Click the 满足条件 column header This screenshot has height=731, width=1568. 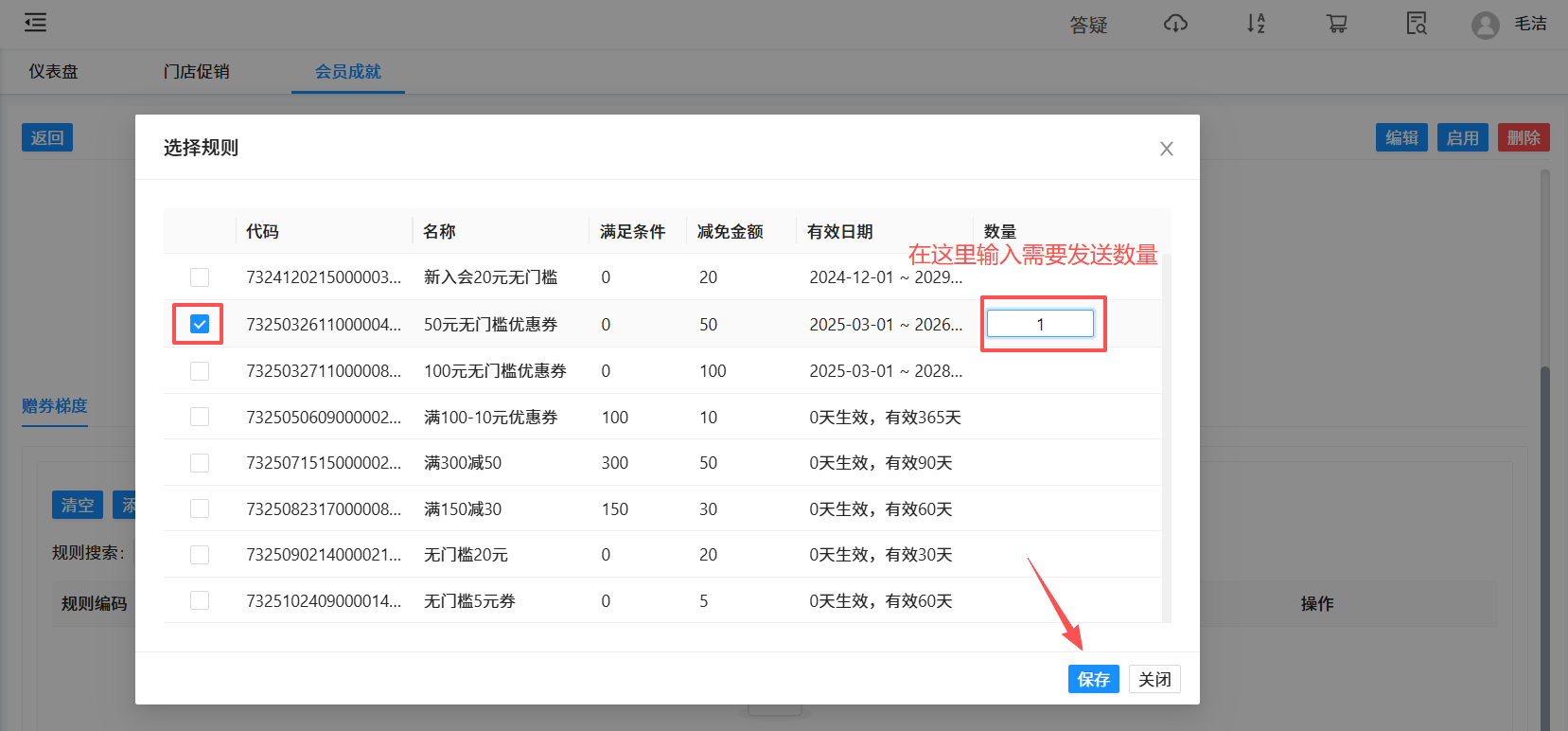(632, 231)
